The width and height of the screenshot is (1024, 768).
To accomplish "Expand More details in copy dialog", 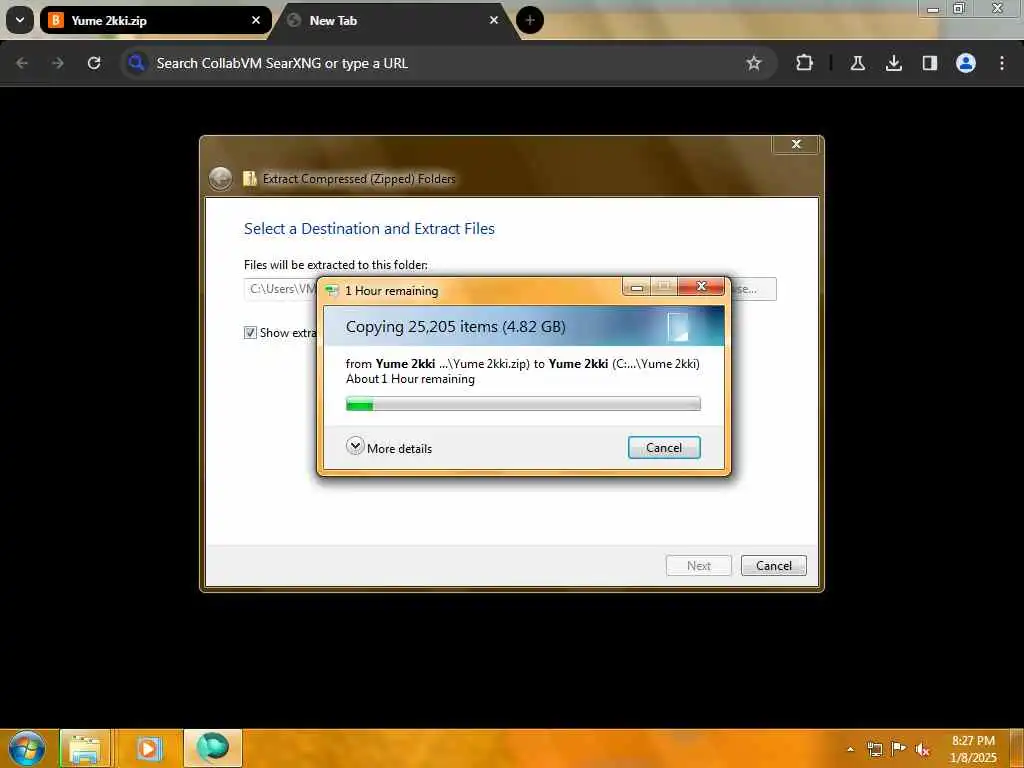I will tap(389, 448).
